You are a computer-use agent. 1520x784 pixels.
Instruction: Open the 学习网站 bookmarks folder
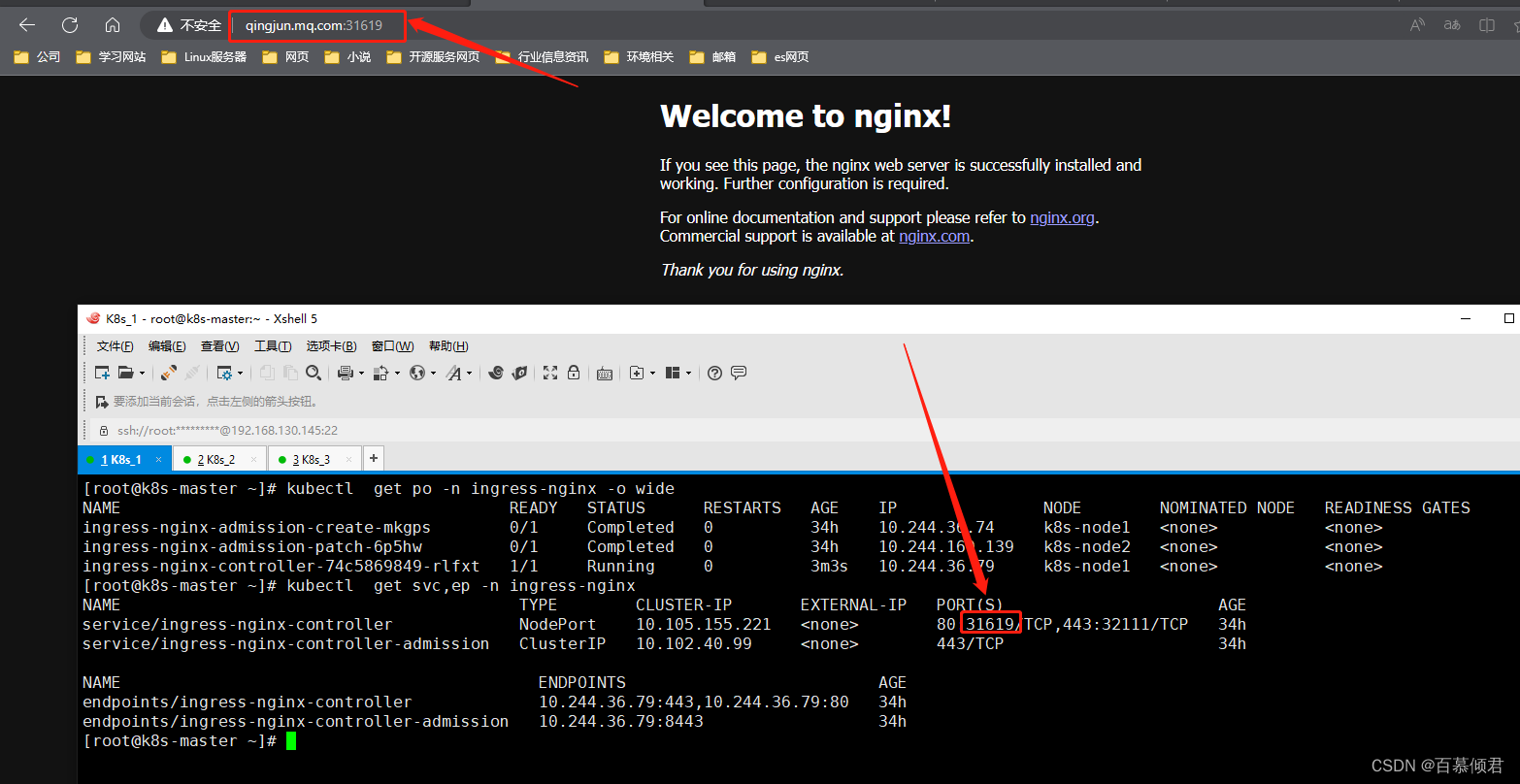coord(111,57)
